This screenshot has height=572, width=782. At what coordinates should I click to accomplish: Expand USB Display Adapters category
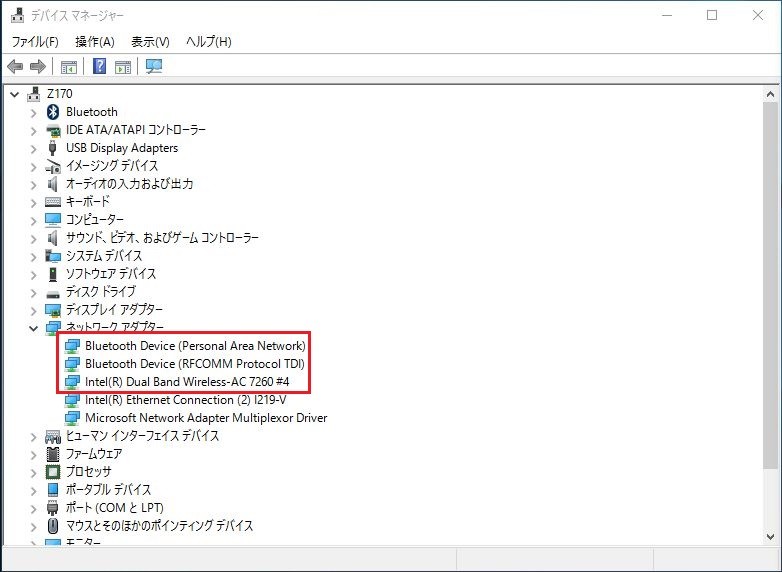click(x=33, y=149)
